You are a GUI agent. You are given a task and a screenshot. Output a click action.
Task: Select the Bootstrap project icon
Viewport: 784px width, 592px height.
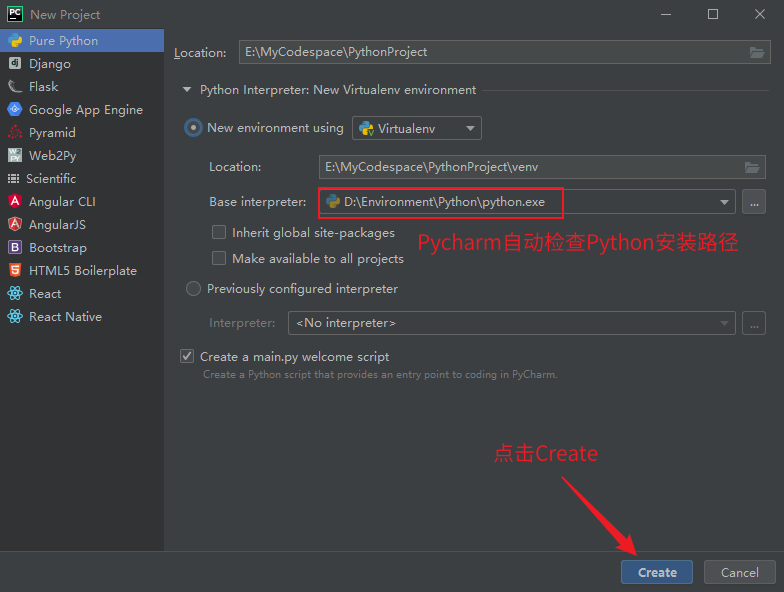[x=15, y=248]
